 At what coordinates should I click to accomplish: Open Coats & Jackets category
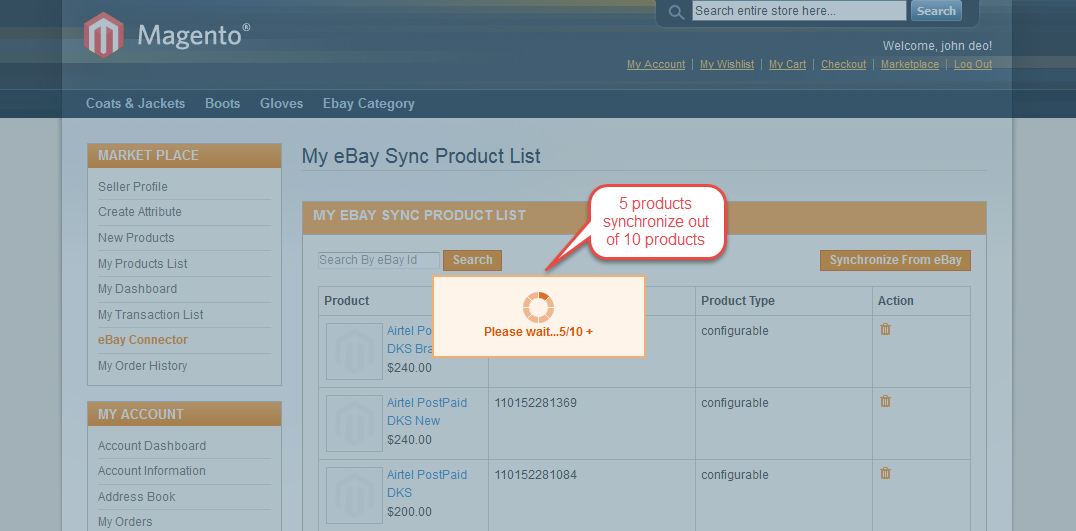tap(135, 104)
